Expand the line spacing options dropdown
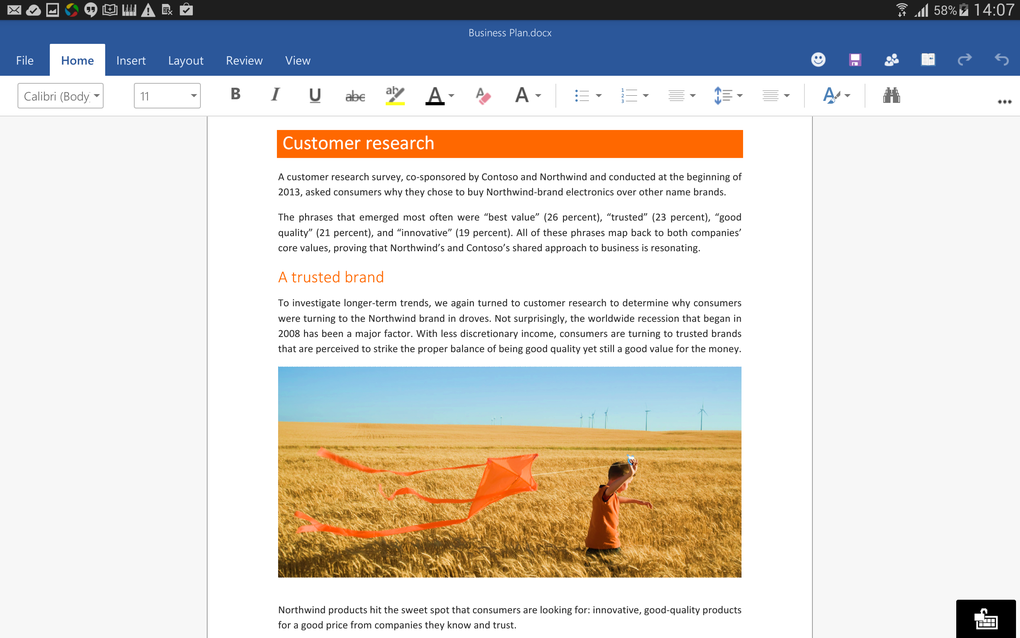 pyautogui.click(x=738, y=95)
